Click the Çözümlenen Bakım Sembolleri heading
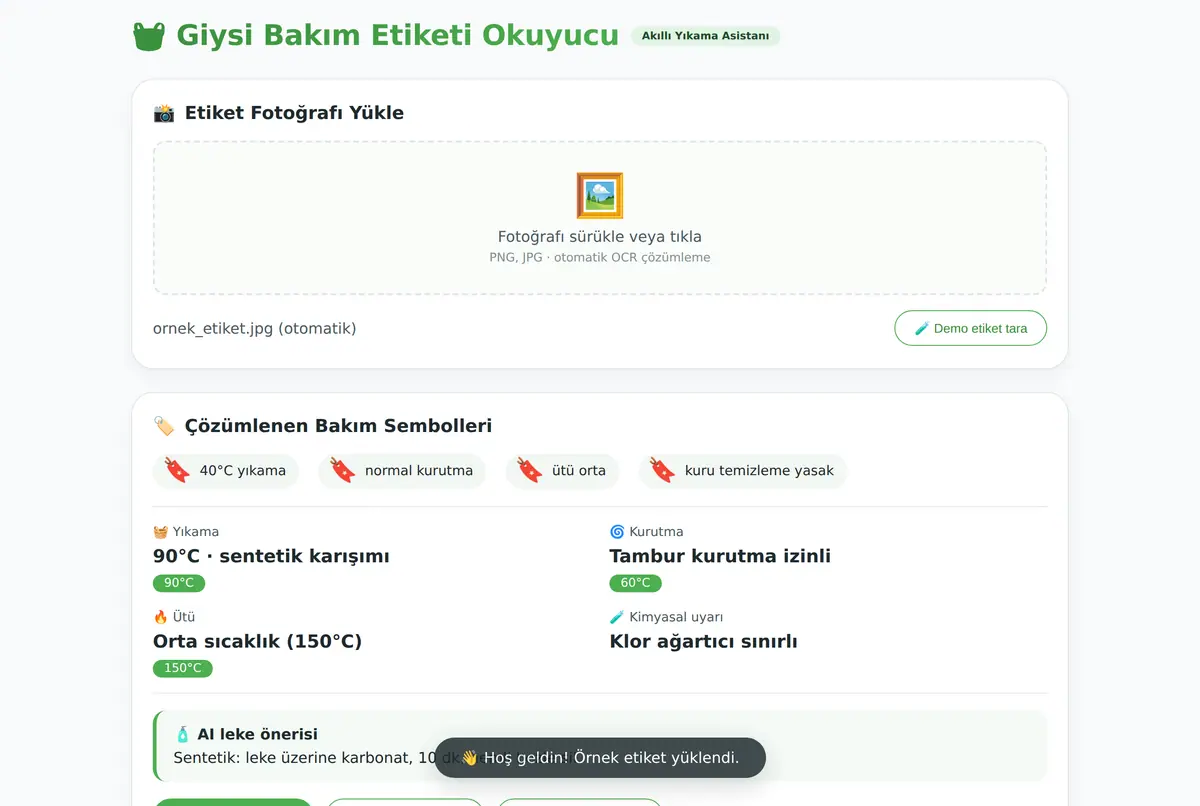 click(338, 426)
